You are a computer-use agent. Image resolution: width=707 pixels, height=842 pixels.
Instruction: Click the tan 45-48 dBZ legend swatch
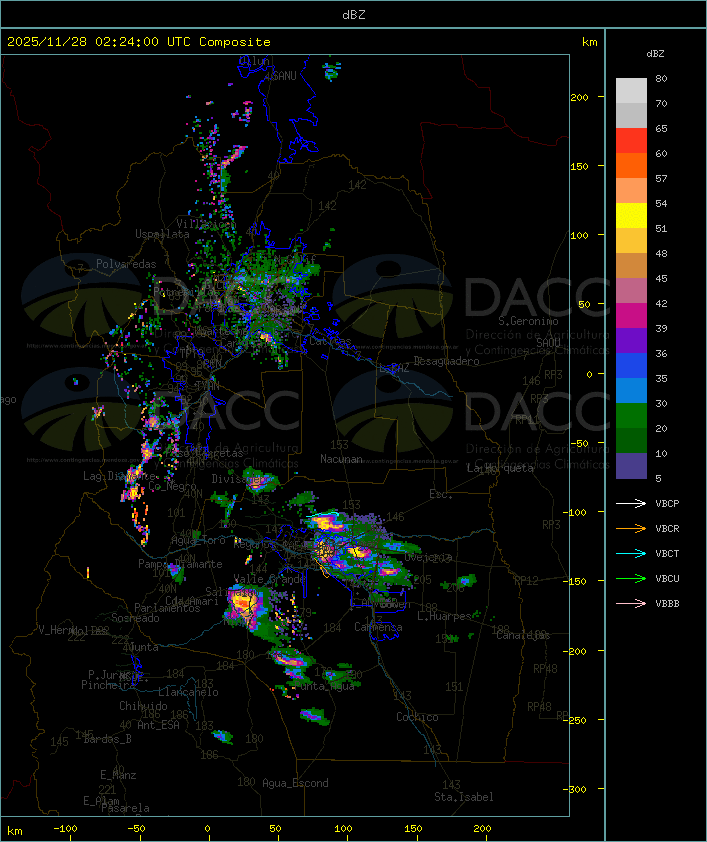(631, 265)
